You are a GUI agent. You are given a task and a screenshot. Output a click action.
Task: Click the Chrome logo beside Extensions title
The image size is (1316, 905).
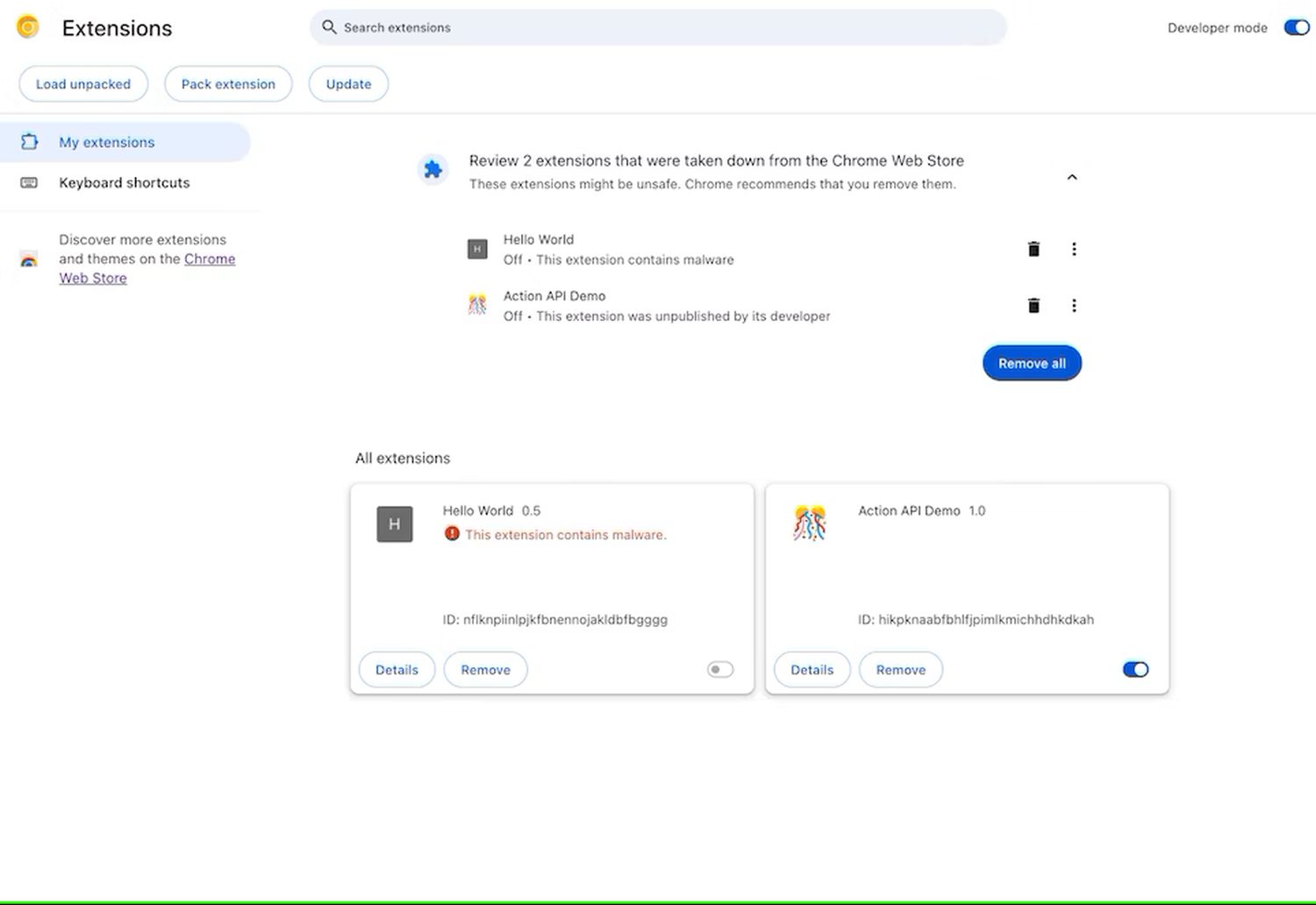28,27
